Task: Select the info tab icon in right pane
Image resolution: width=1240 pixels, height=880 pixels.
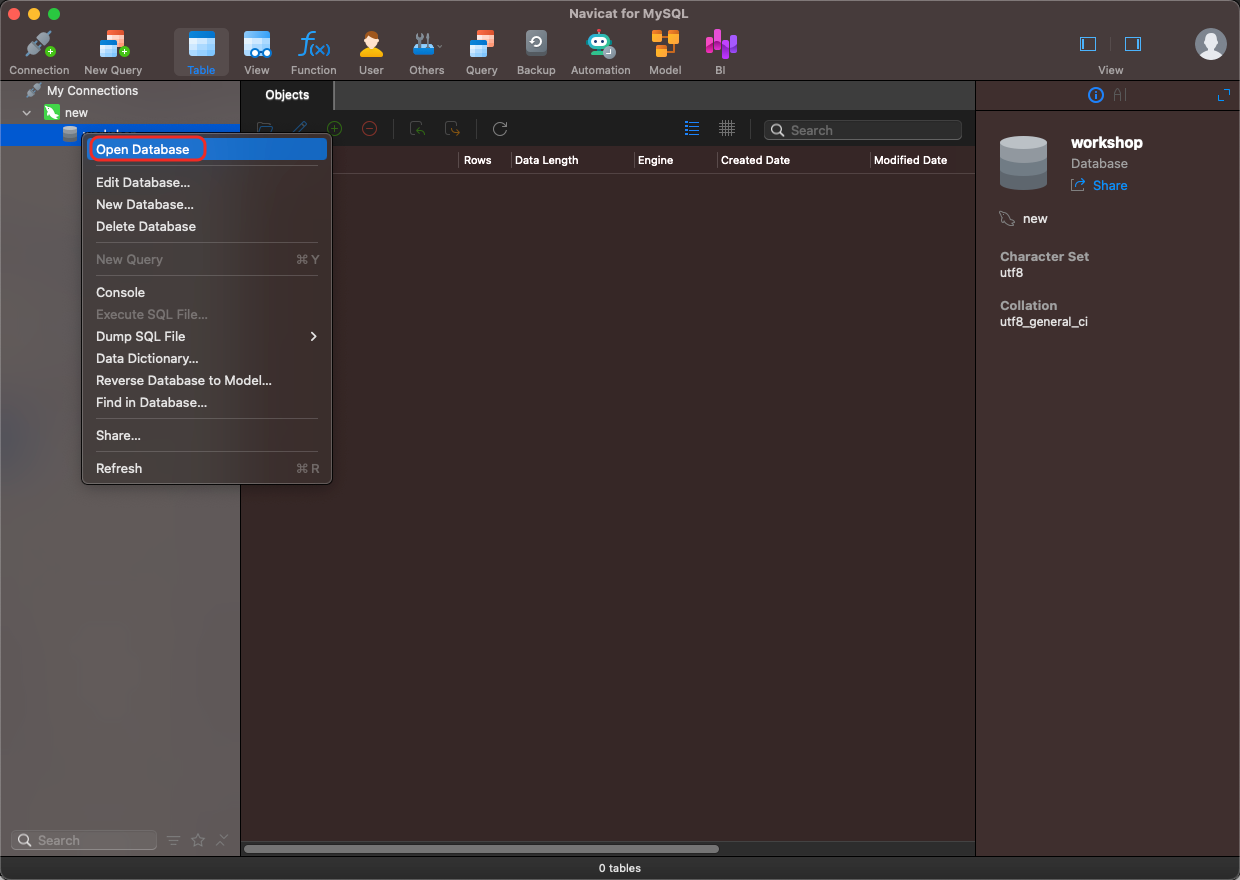Action: [x=1095, y=95]
